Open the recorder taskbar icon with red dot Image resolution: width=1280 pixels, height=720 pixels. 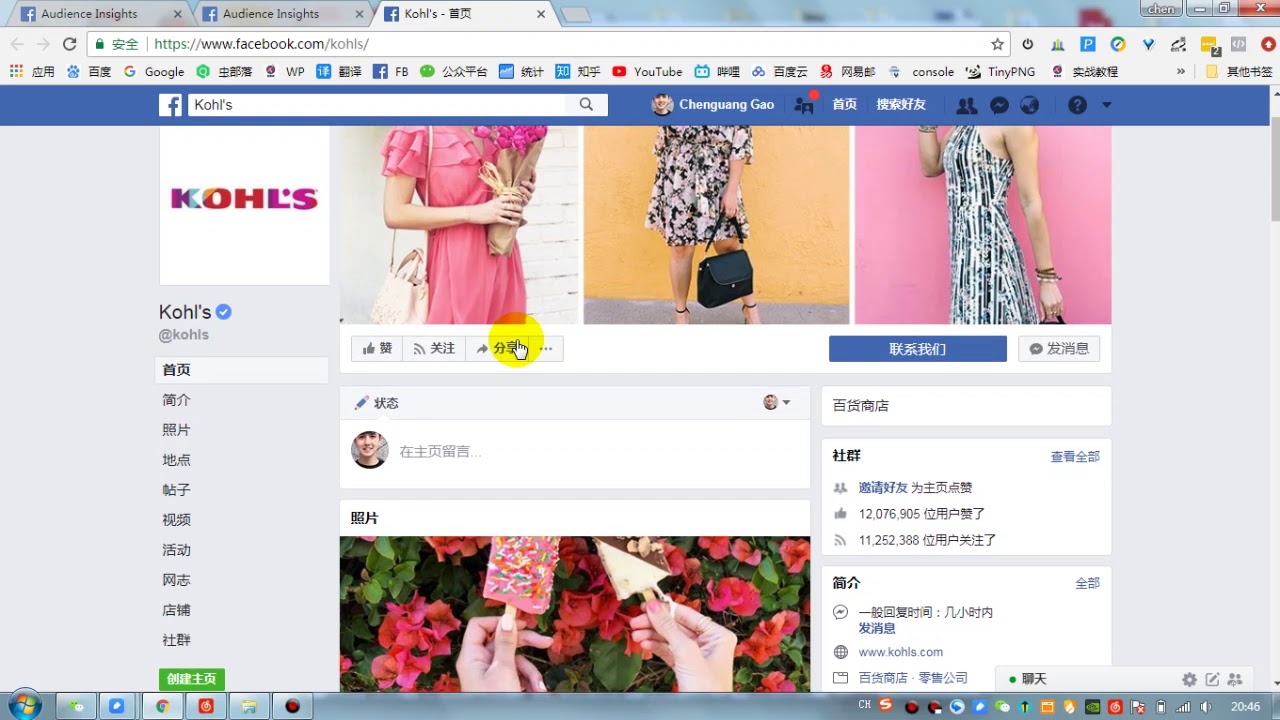[x=292, y=706]
